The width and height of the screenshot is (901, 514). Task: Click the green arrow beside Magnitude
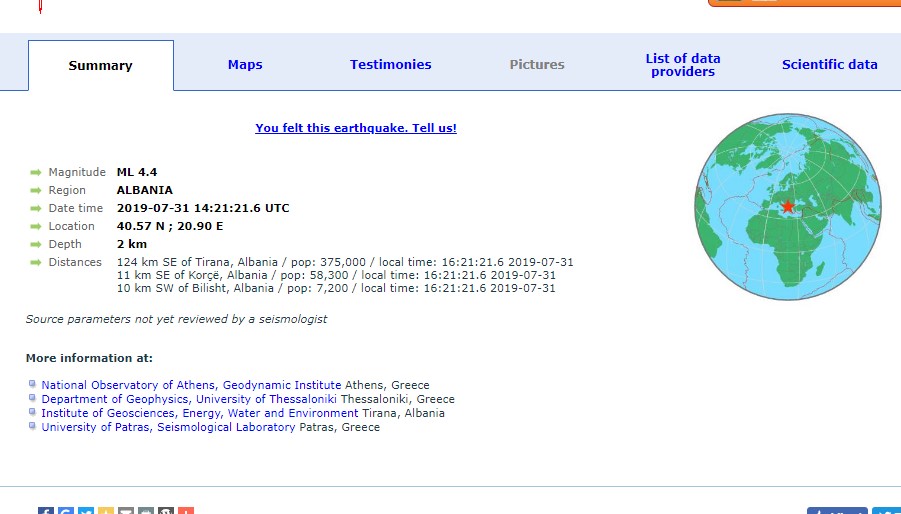tap(35, 173)
